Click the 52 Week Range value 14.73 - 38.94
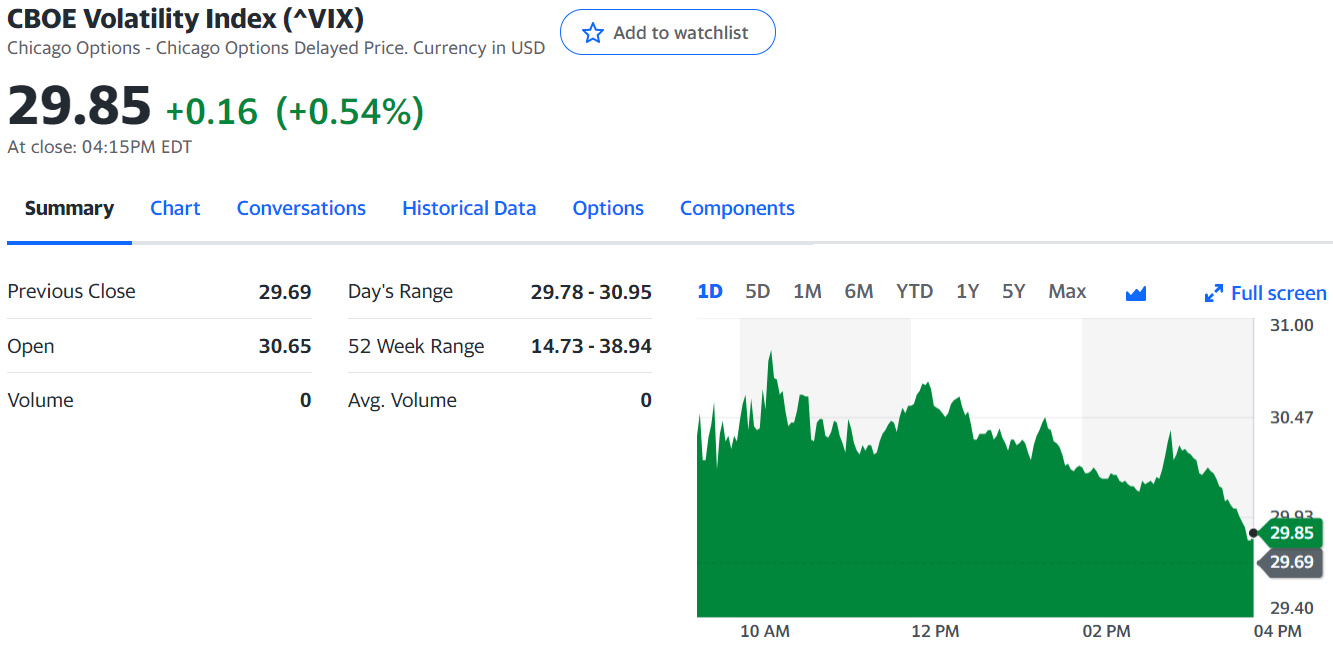Viewport: 1333px width, 645px height. (x=591, y=346)
